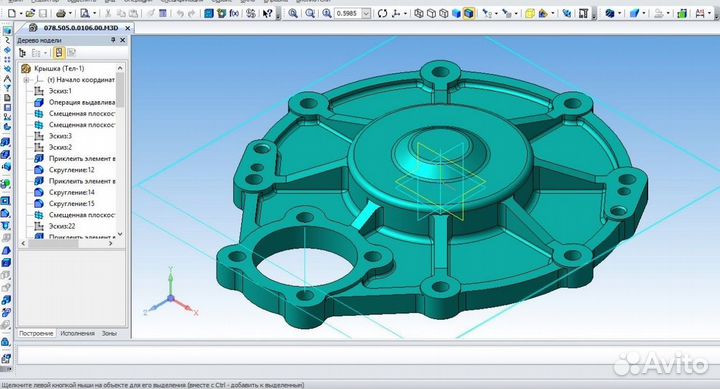
Task: Toggle the yellow cube icon in the top toolbar
Action: pyautogui.click(x=529, y=13)
